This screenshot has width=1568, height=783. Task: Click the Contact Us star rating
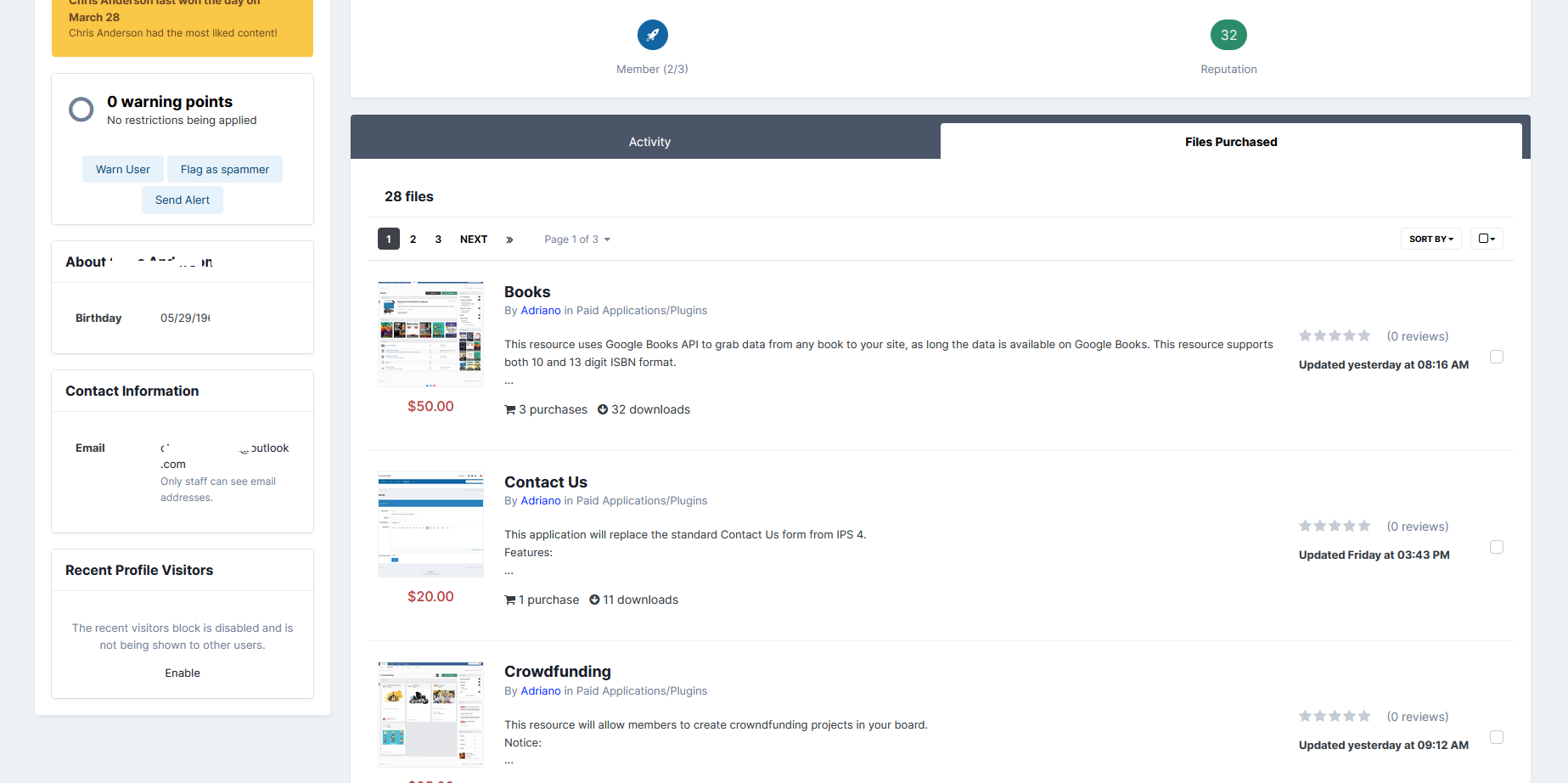[x=1335, y=527]
